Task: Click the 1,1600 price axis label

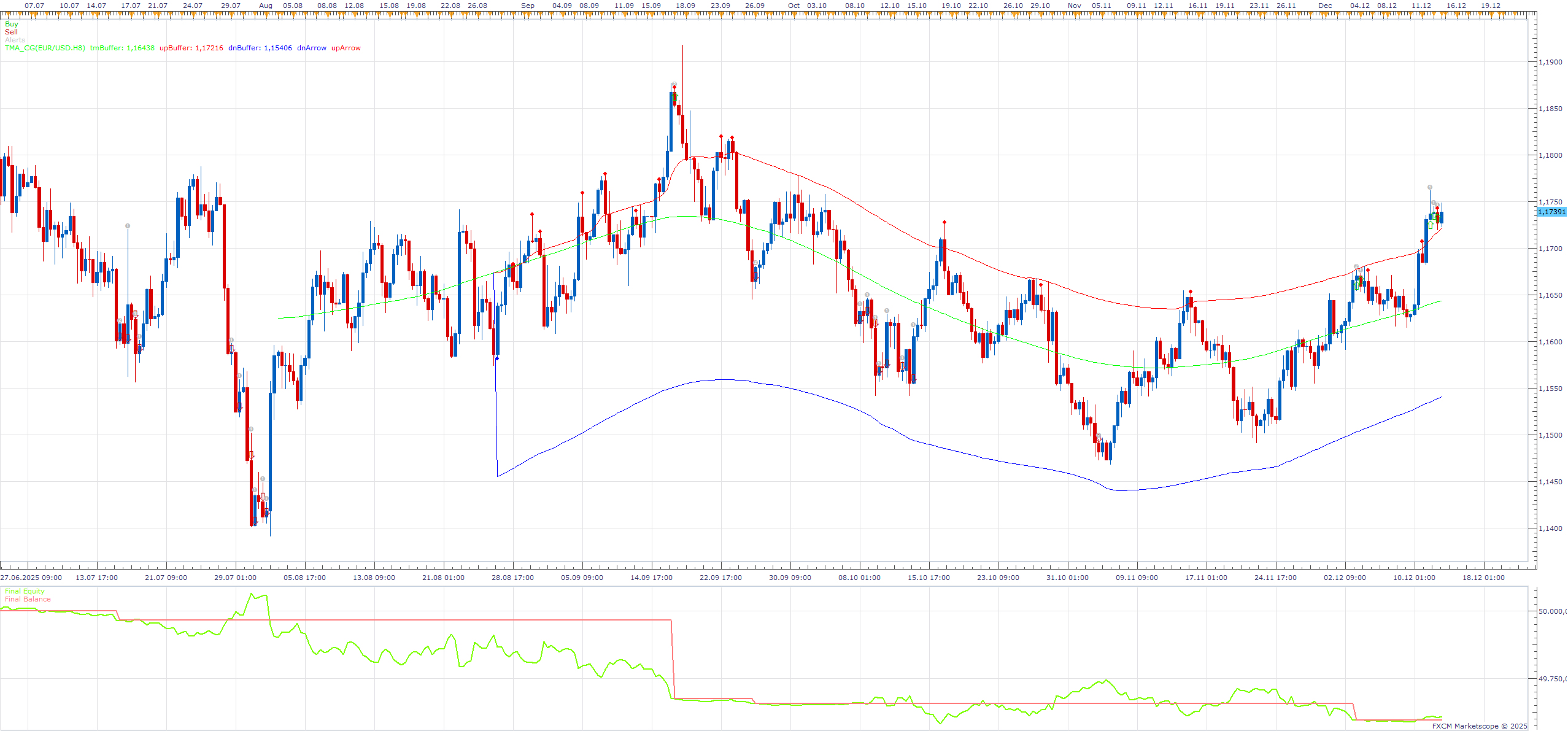Action: (1550, 342)
